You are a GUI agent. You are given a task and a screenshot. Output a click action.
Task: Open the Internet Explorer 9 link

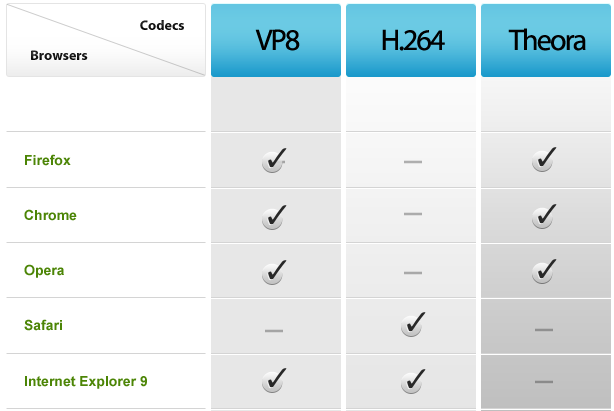coord(86,381)
